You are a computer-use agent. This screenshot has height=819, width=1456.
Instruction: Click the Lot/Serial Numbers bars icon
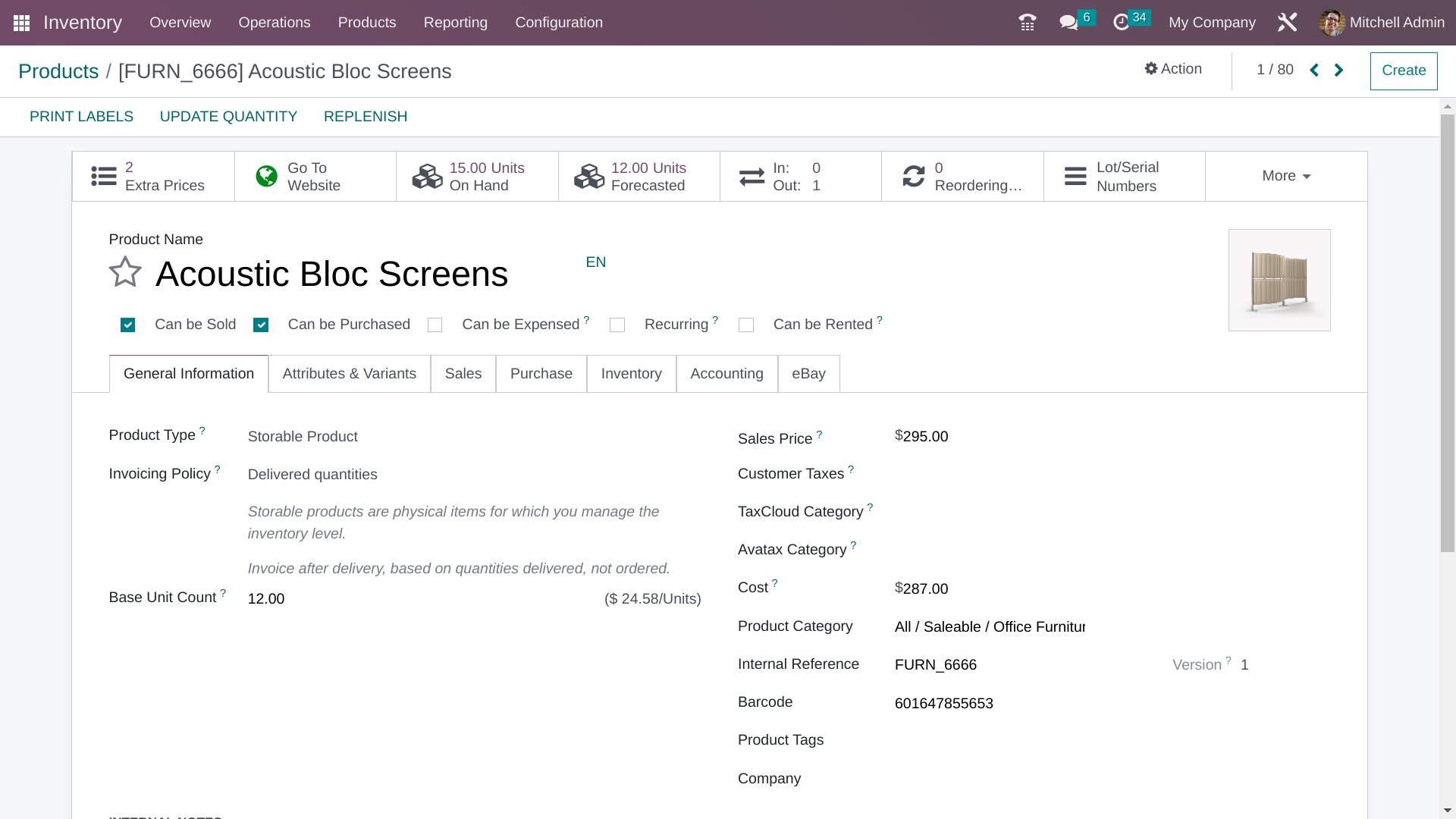[x=1075, y=177]
